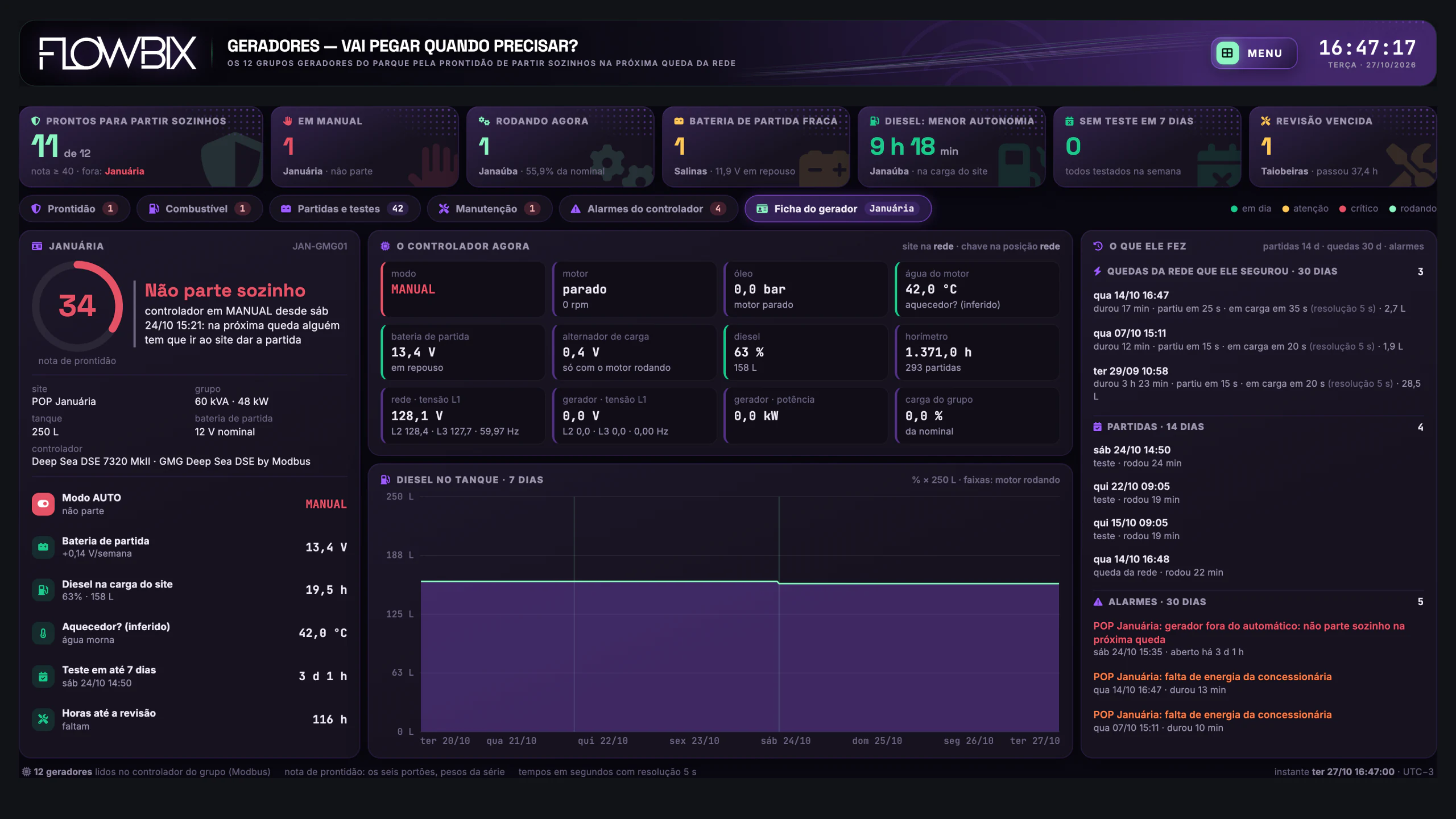Image resolution: width=1456 pixels, height=819 pixels.
Task: Click the Flowbix logo
Action: pos(118,53)
